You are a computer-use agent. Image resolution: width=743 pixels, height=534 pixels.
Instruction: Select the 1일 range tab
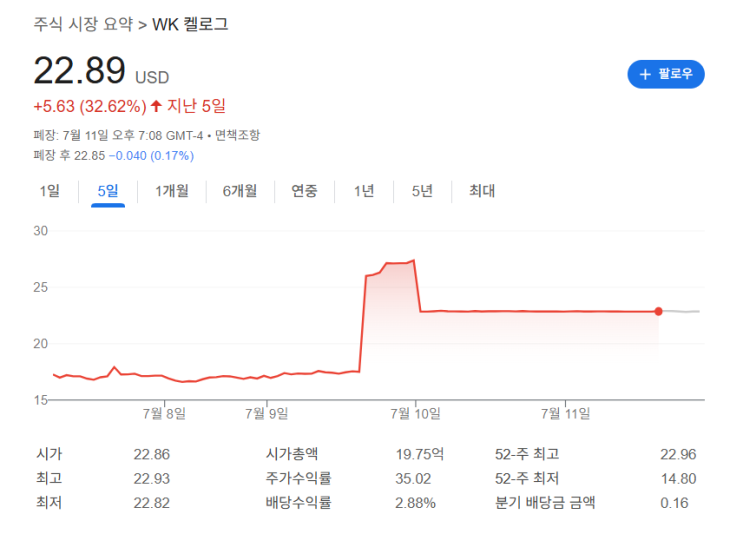point(50,191)
